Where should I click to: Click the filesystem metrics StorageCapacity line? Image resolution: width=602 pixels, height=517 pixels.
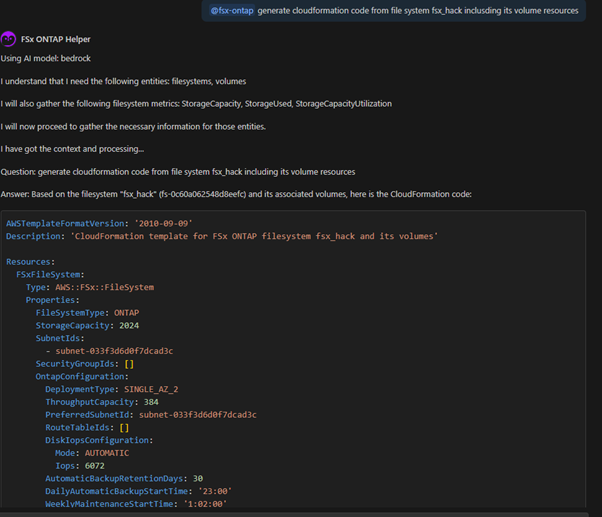pyautogui.click(x=196, y=104)
